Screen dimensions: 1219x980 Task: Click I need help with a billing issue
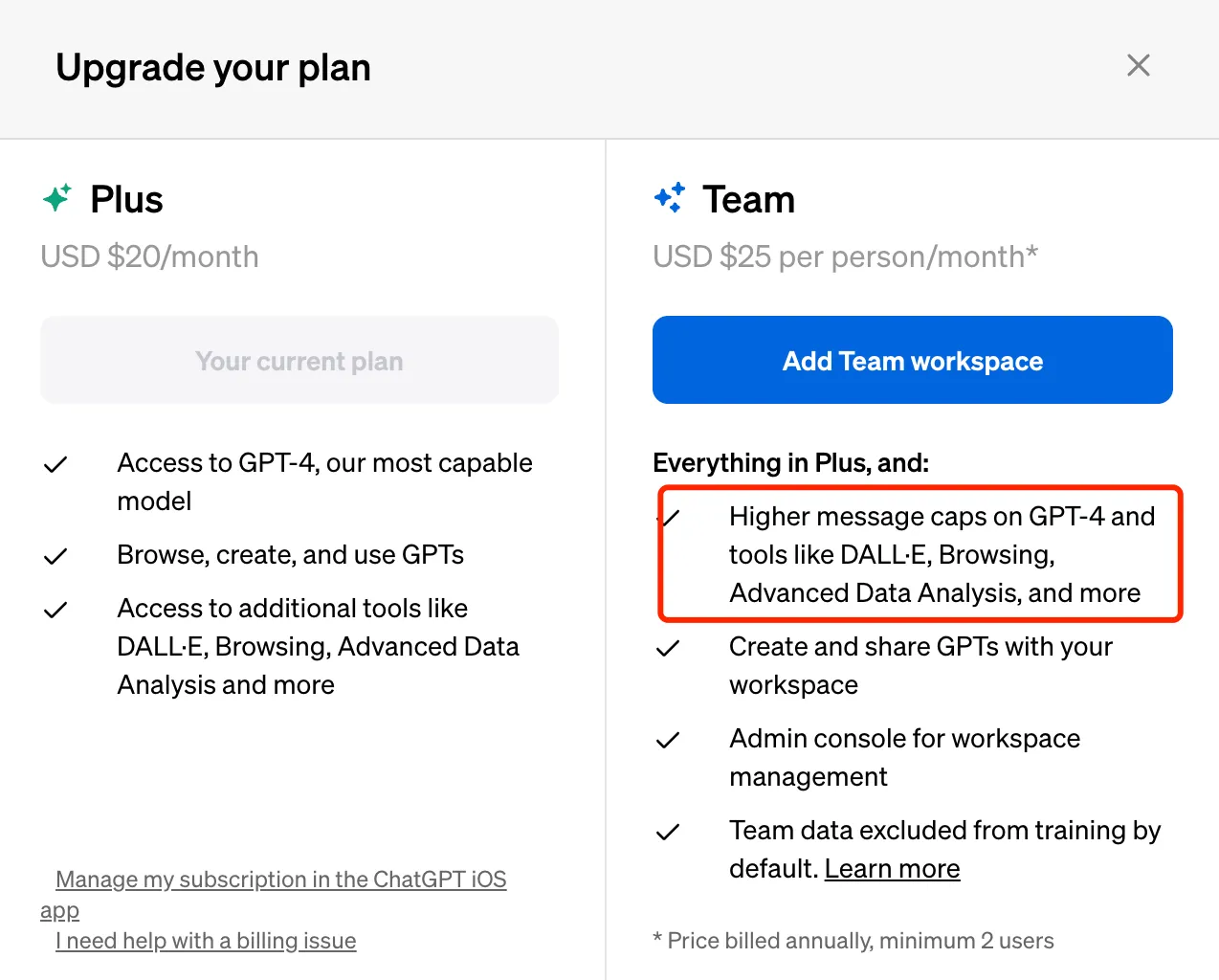(206, 941)
